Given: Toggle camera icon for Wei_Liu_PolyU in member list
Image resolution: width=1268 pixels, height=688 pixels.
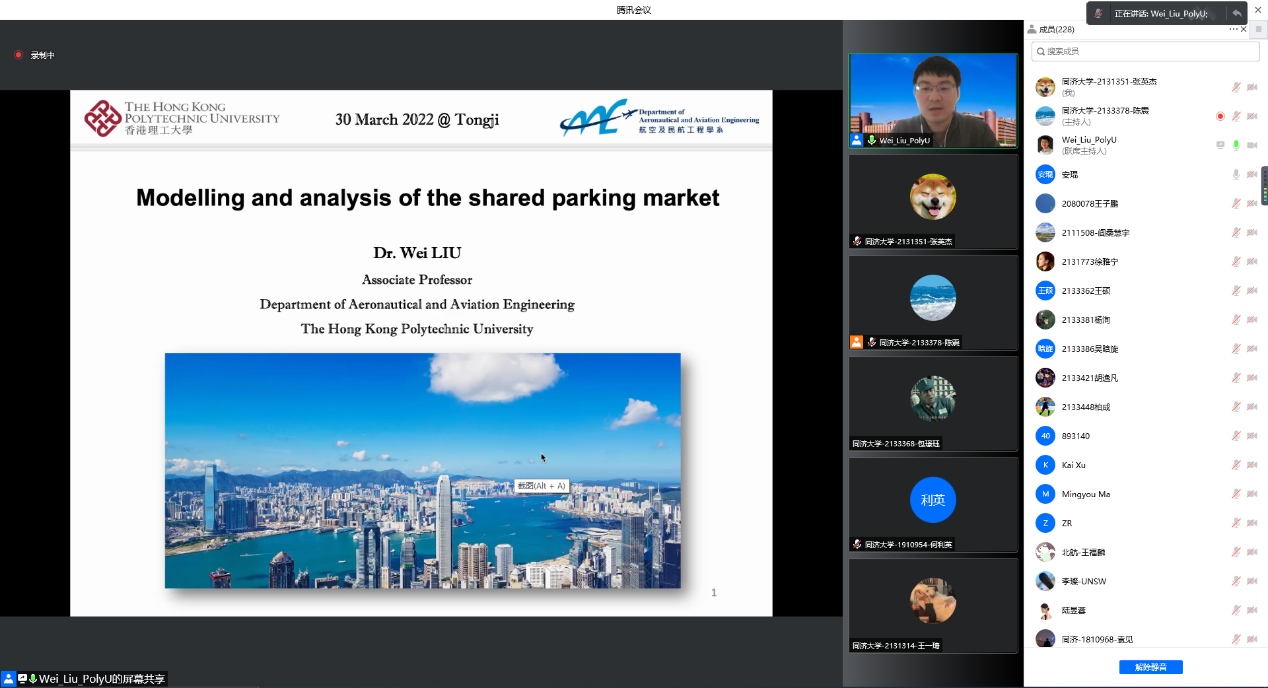Looking at the screenshot, I should (1251, 145).
